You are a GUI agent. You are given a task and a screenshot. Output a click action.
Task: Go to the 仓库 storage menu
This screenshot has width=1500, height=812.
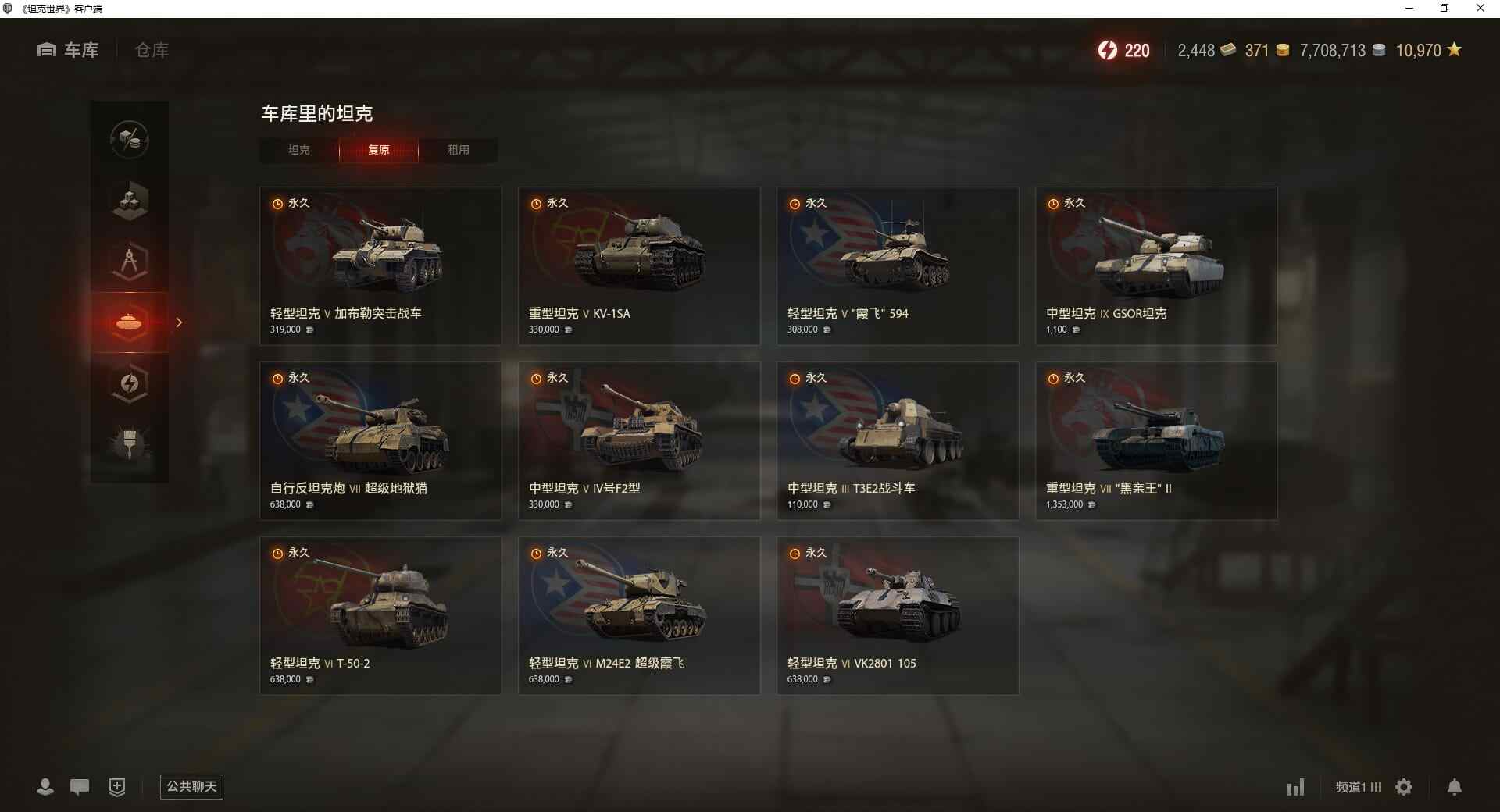click(x=152, y=50)
